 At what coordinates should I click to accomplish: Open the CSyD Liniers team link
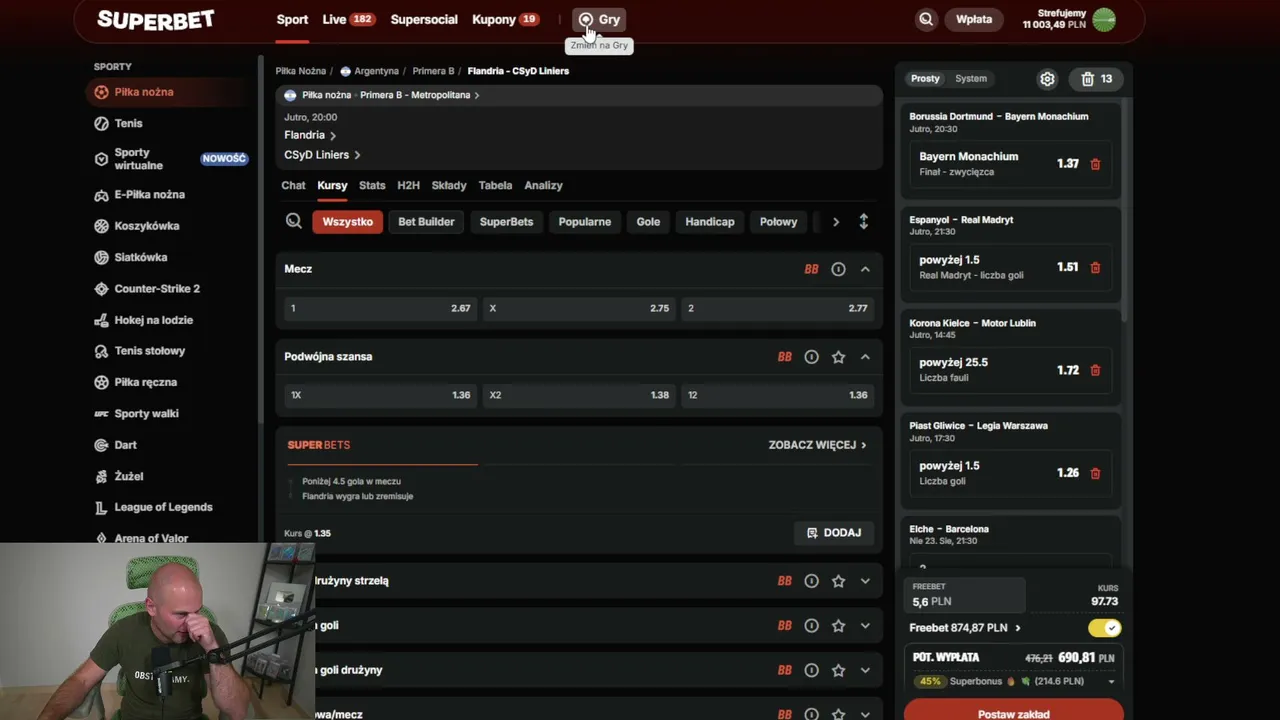point(322,155)
